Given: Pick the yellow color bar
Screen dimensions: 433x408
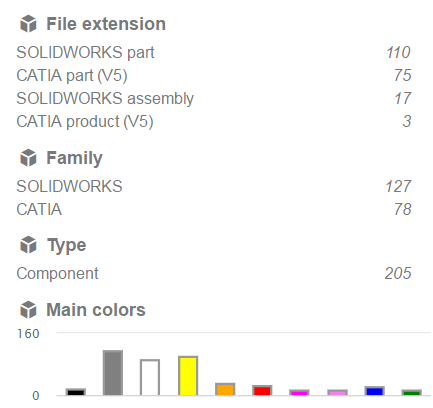Looking at the screenshot, I should (x=188, y=376).
